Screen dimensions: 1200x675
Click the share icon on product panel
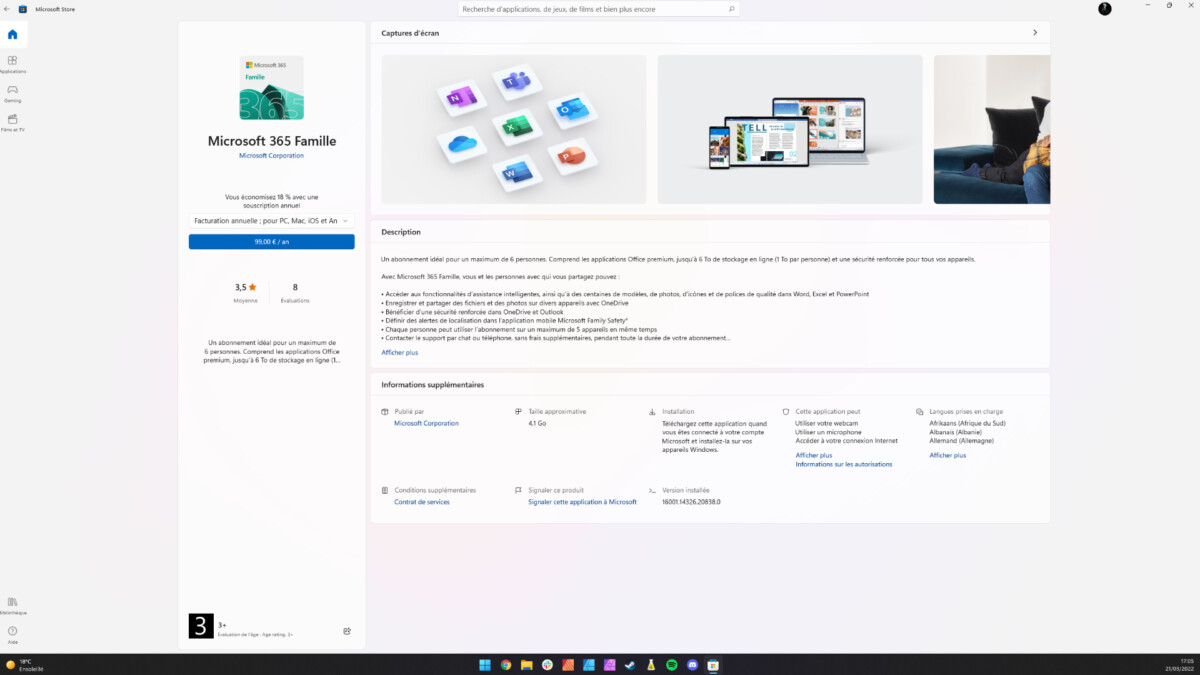click(347, 631)
